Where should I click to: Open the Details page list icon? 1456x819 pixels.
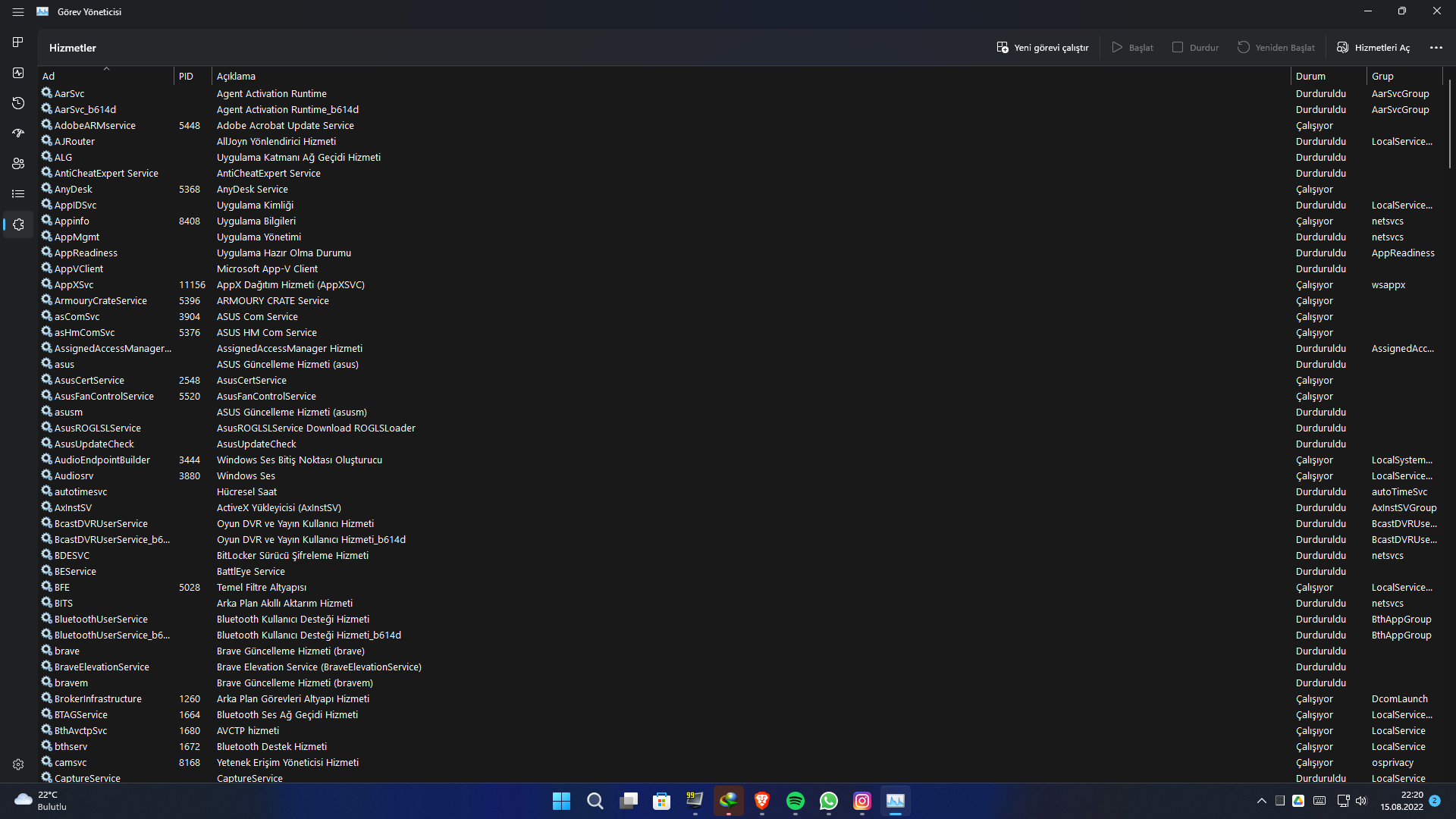pyautogui.click(x=18, y=194)
